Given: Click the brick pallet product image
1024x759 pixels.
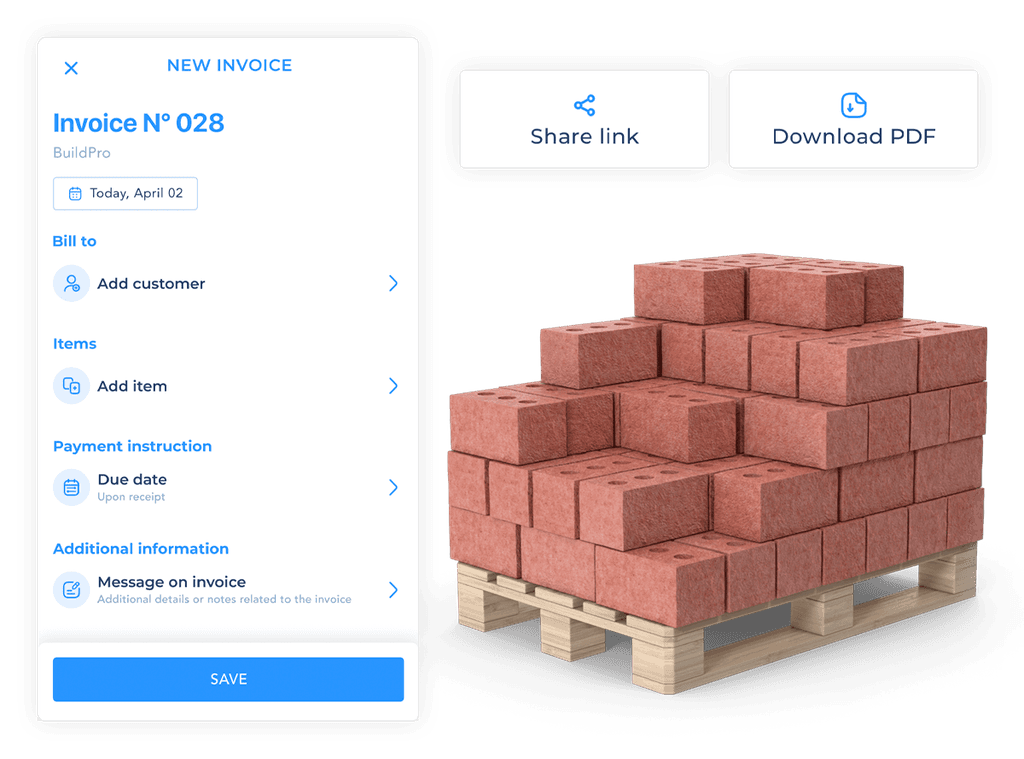Looking at the screenshot, I should coord(718,474).
